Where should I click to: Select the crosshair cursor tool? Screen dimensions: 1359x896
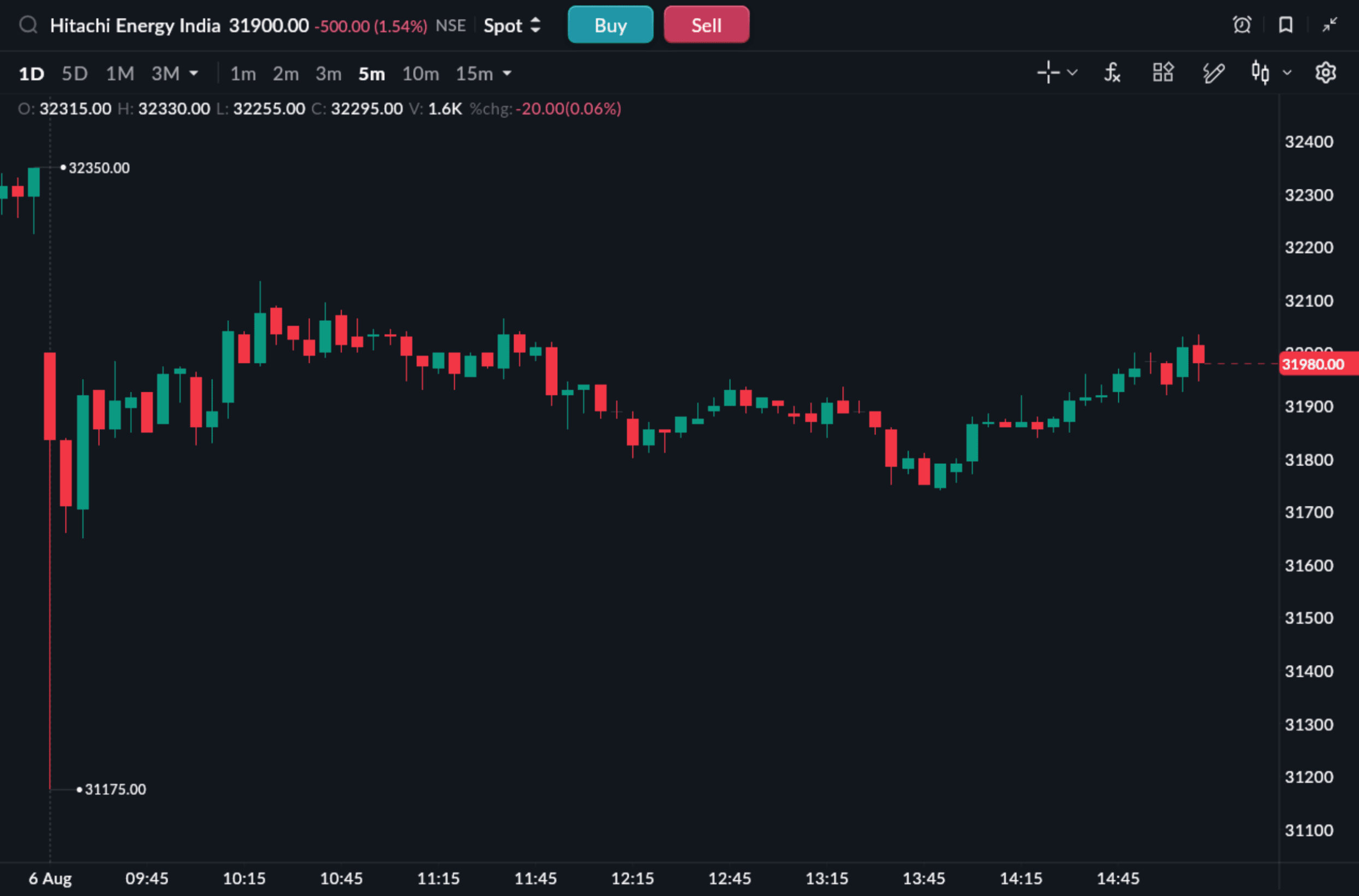click(1048, 73)
